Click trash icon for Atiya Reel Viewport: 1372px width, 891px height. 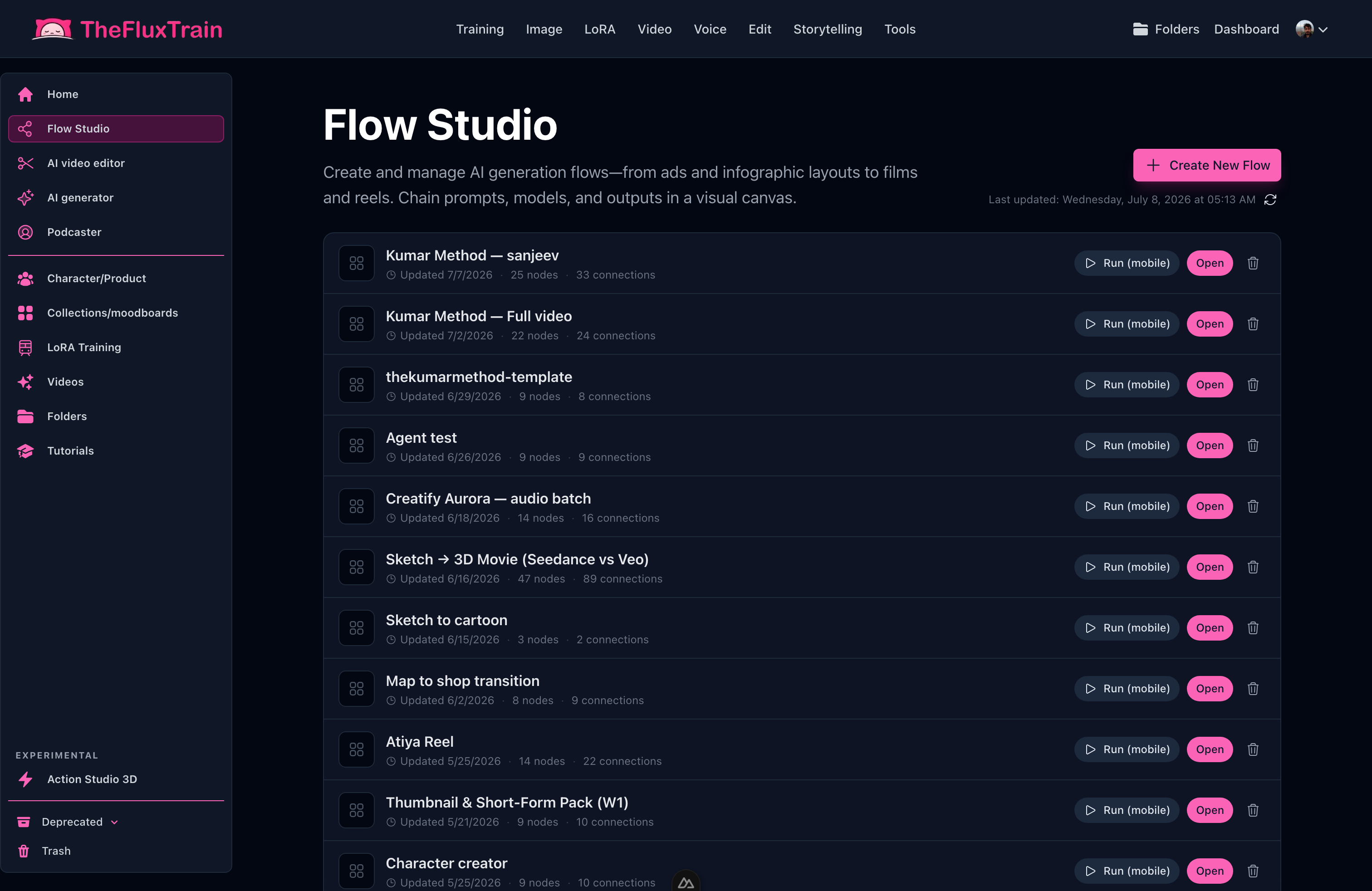[x=1253, y=750]
